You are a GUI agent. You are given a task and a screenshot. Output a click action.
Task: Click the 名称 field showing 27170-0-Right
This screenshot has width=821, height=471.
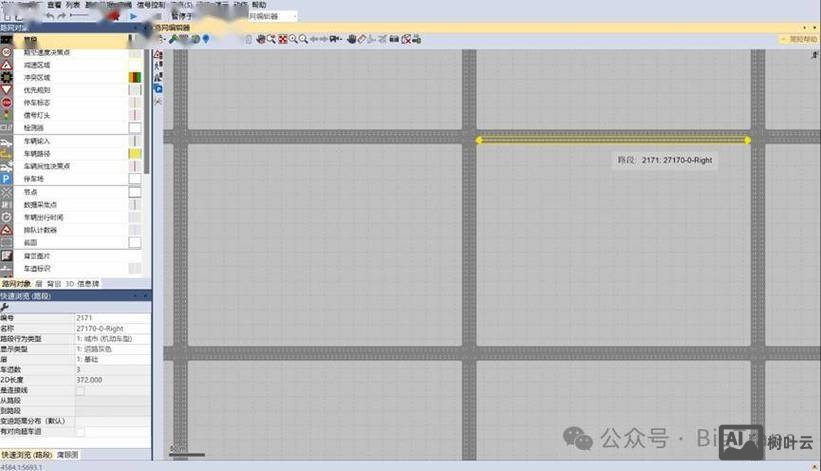click(113, 329)
